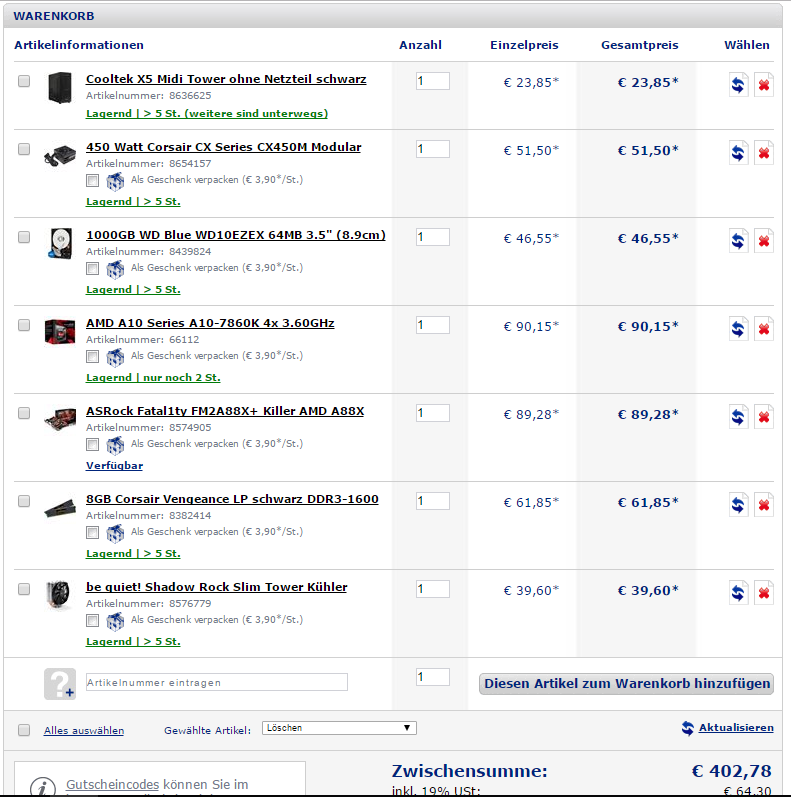Click Diesen Artikel zum Warenkorb hinzufügen button
The image size is (791, 797).
[626, 684]
